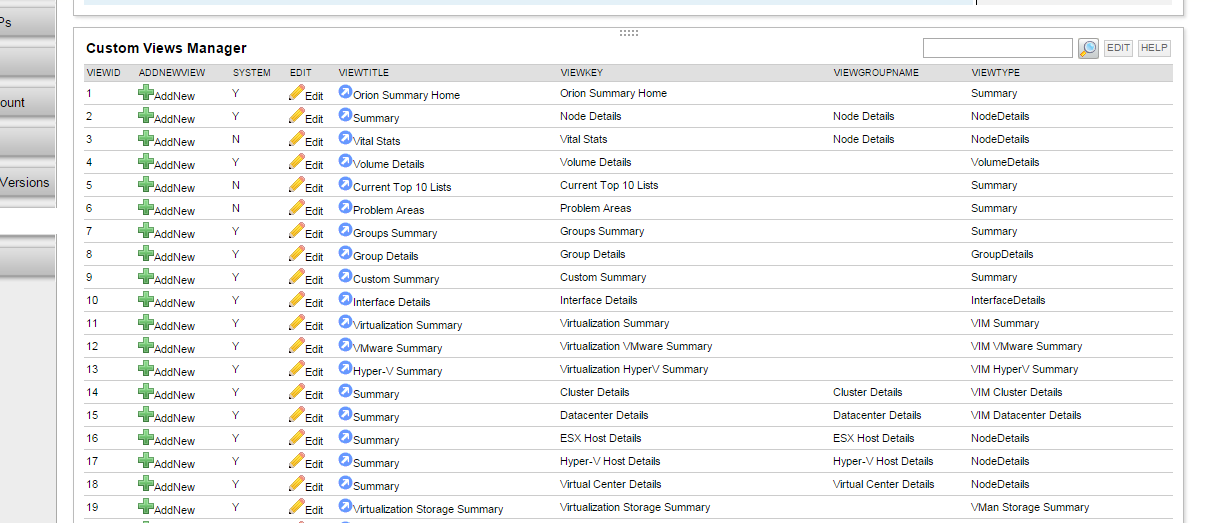The image size is (1220, 523).
Task: Click blue arrow icon beside Volume Details
Action: (x=346, y=161)
